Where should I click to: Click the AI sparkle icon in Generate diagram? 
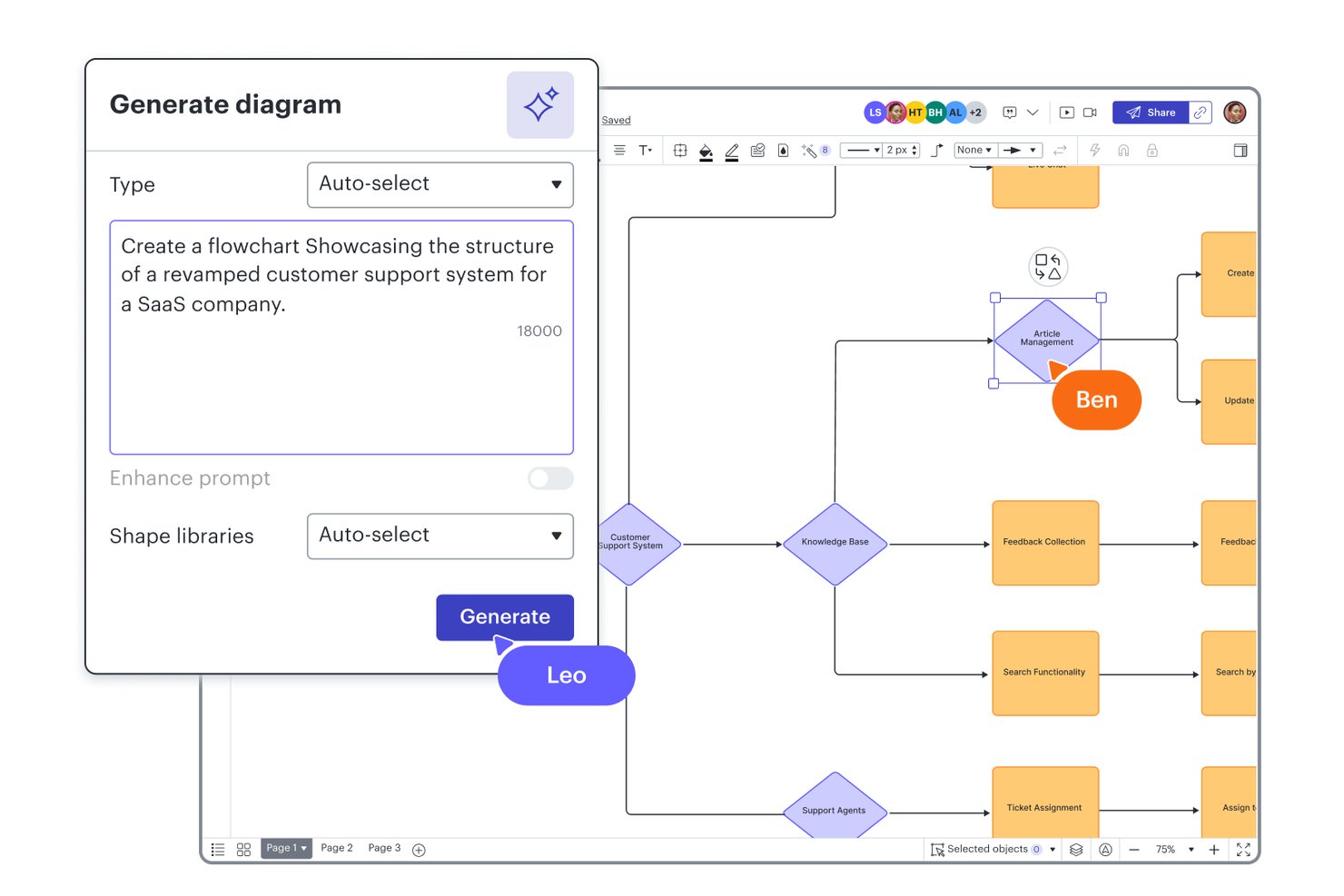(539, 105)
